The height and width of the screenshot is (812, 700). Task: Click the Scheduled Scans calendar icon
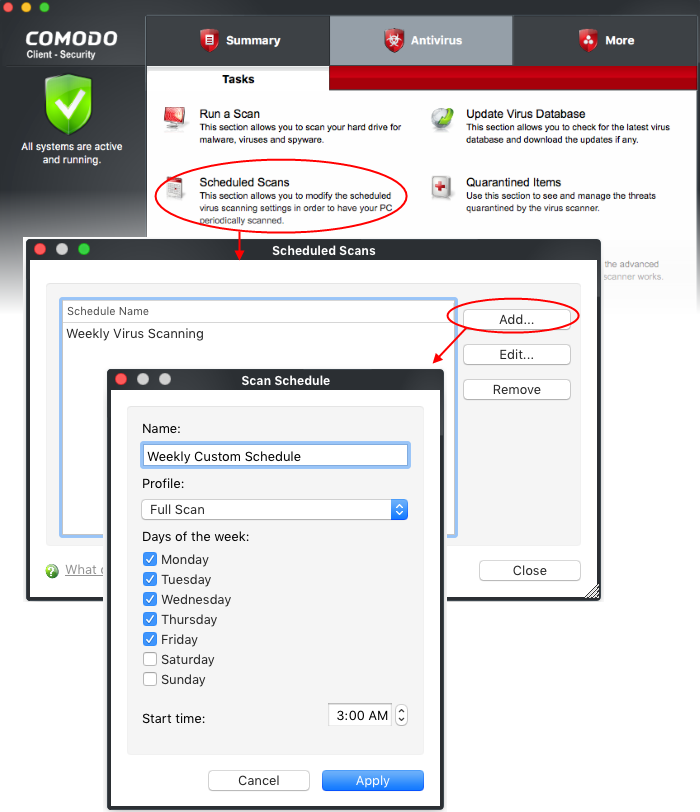click(174, 187)
